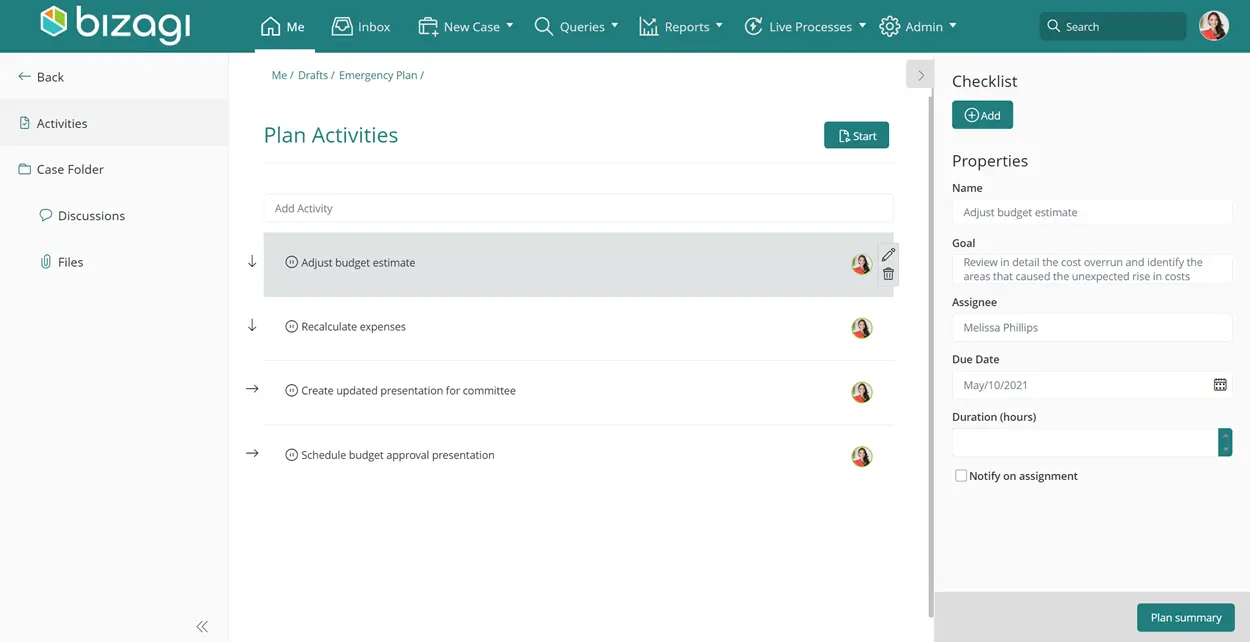Click the Plan summary button
This screenshot has height=642, width=1250.
click(1186, 617)
